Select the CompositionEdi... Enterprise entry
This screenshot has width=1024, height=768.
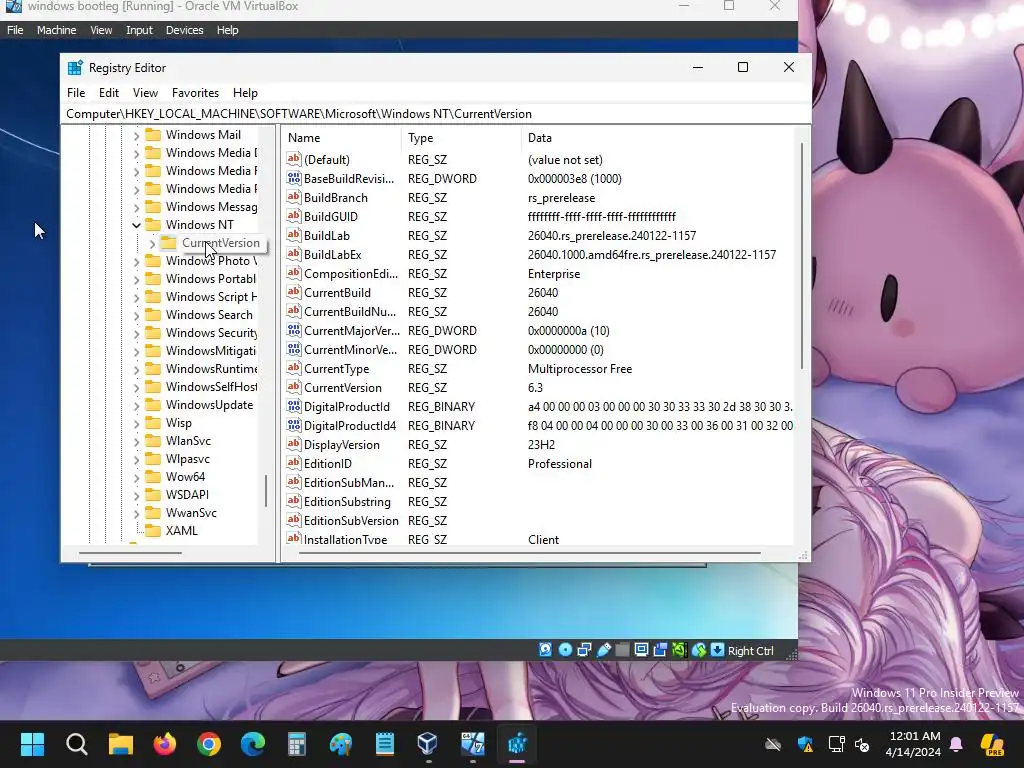click(x=539, y=274)
